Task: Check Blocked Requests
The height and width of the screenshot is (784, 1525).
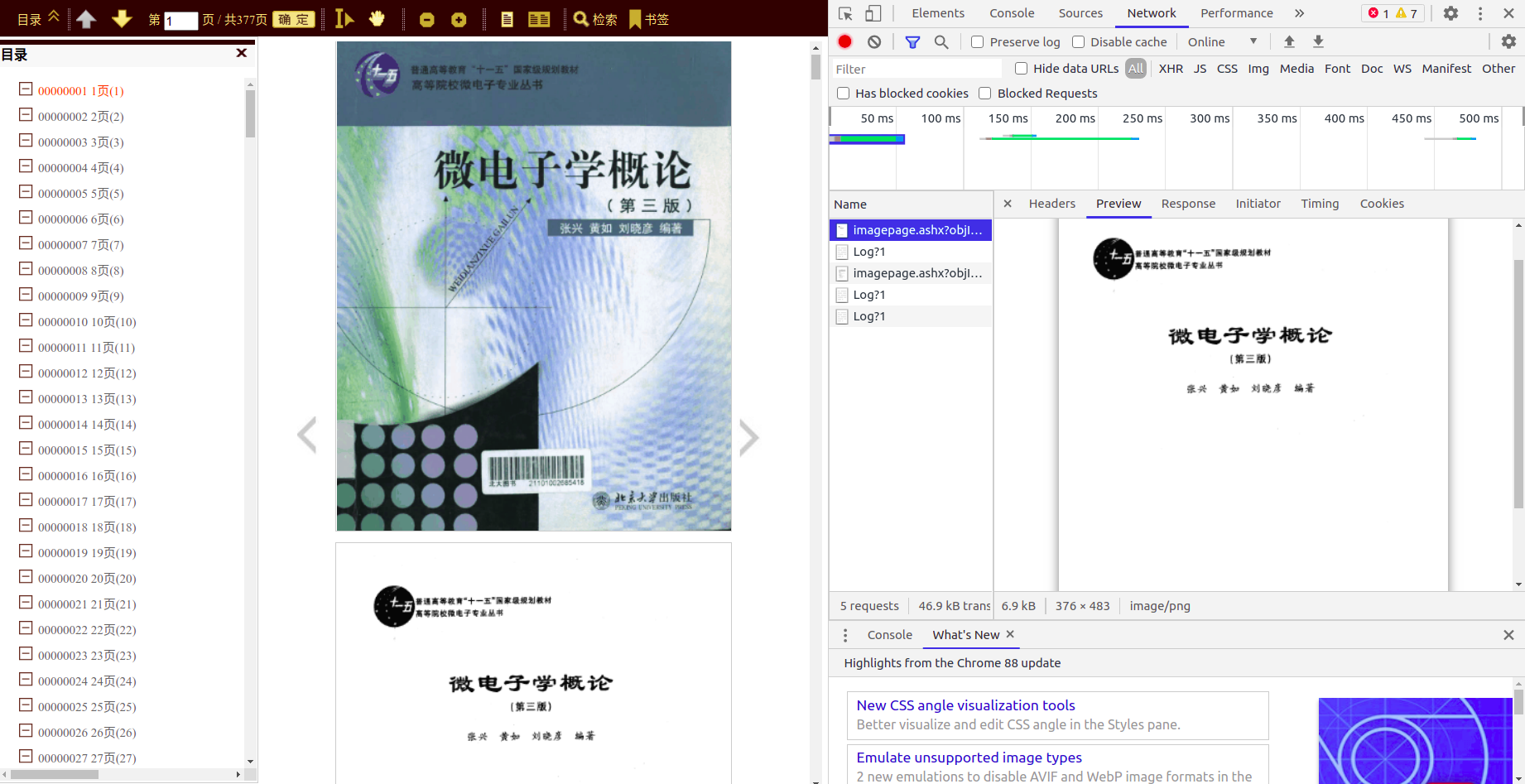Action: (985, 94)
